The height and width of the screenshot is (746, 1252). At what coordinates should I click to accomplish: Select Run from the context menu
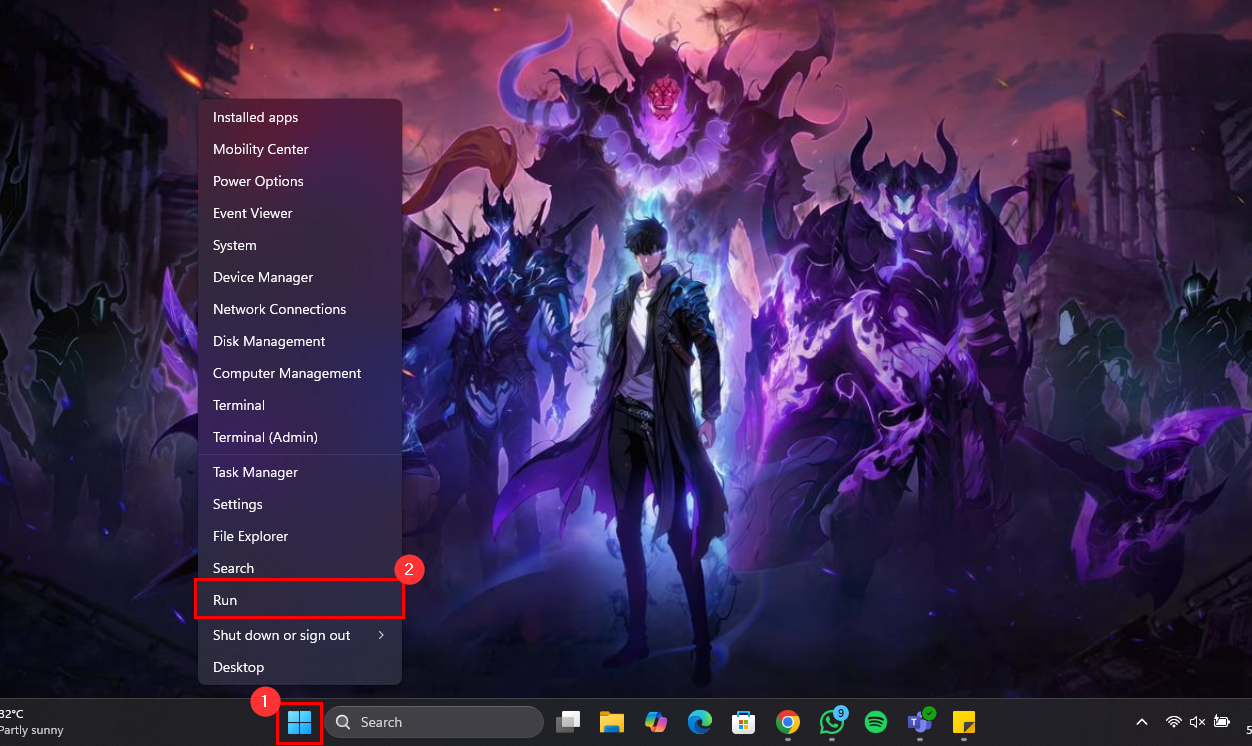click(x=299, y=600)
